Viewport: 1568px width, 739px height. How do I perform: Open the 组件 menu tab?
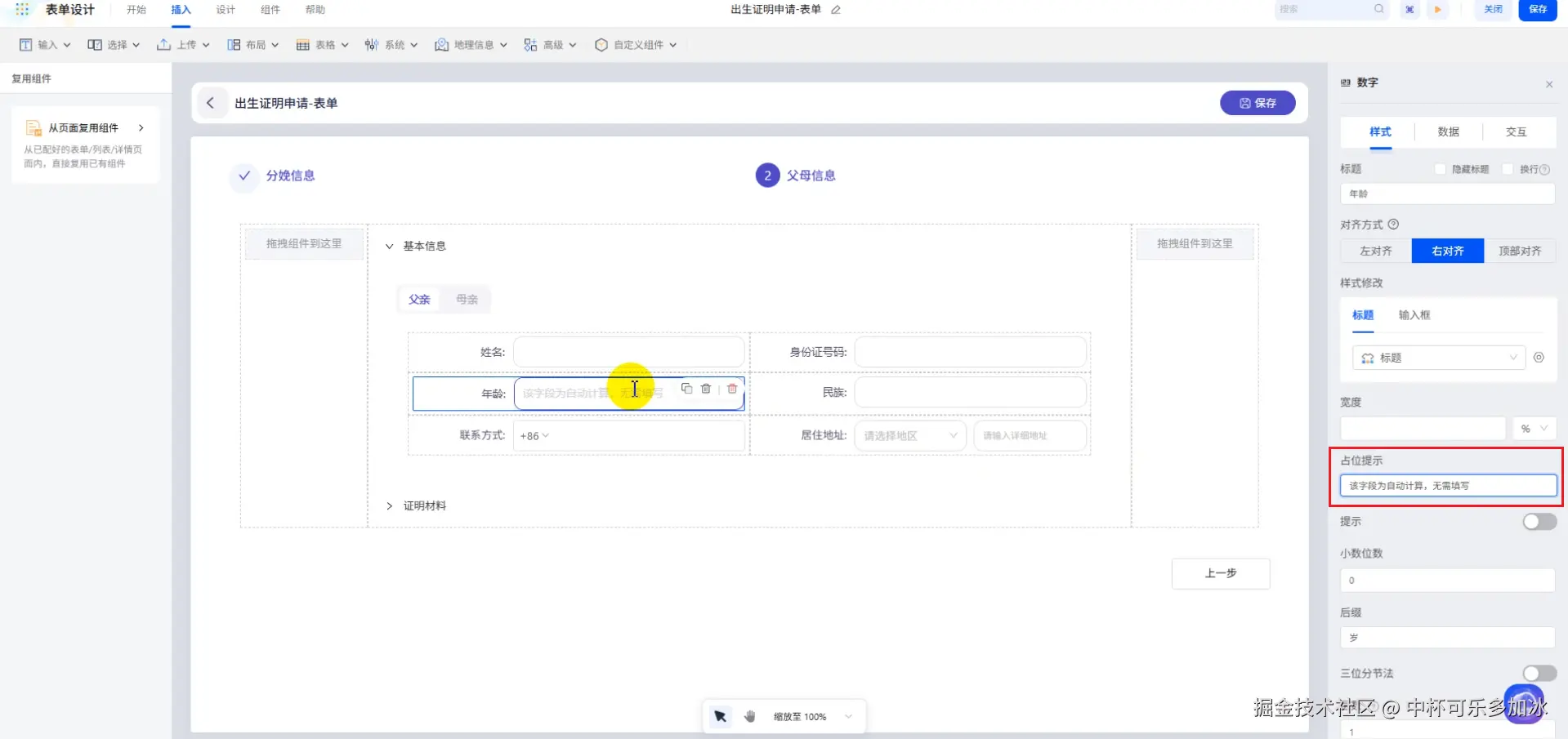point(270,10)
